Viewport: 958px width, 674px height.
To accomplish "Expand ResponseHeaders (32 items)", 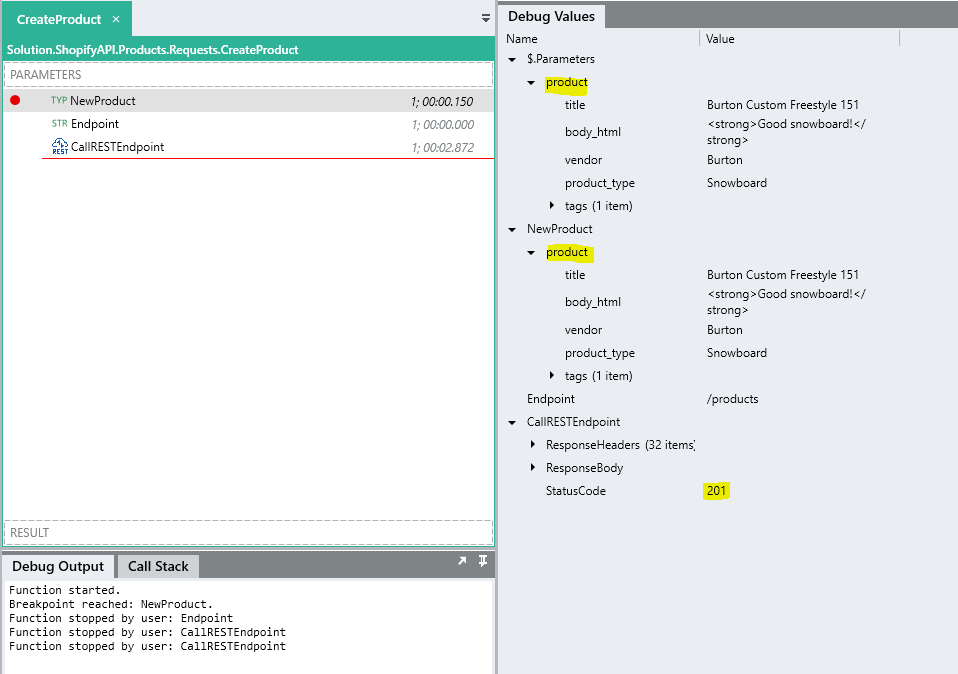I will 533,444.
